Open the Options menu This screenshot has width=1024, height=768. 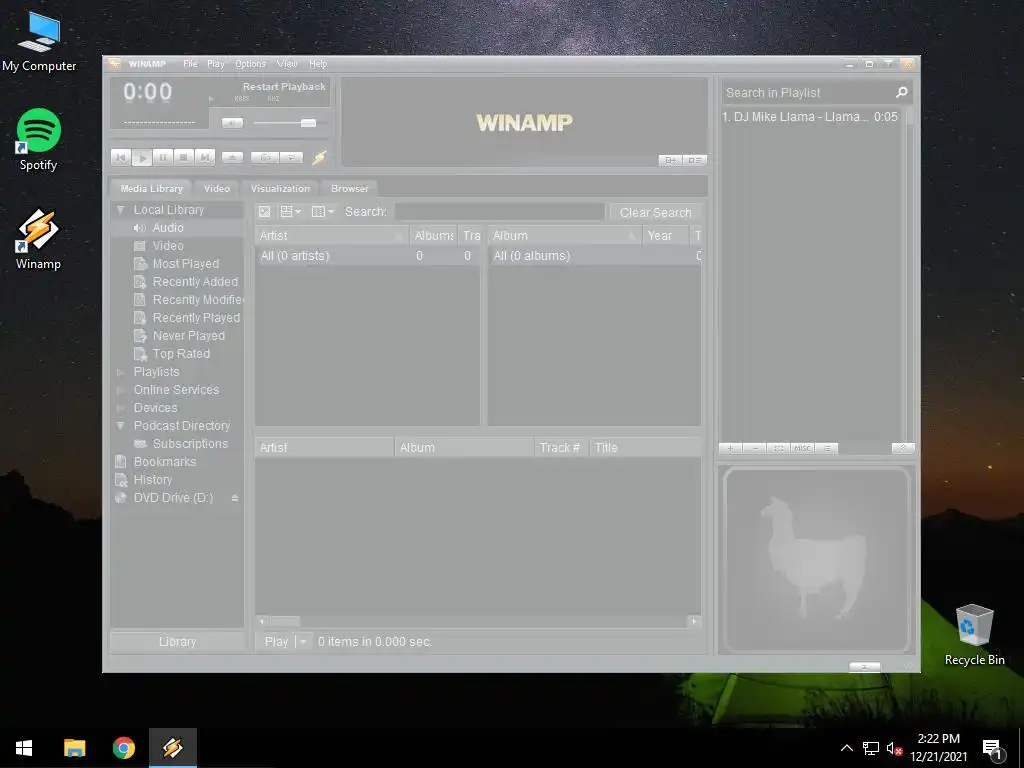pos(250,64)
